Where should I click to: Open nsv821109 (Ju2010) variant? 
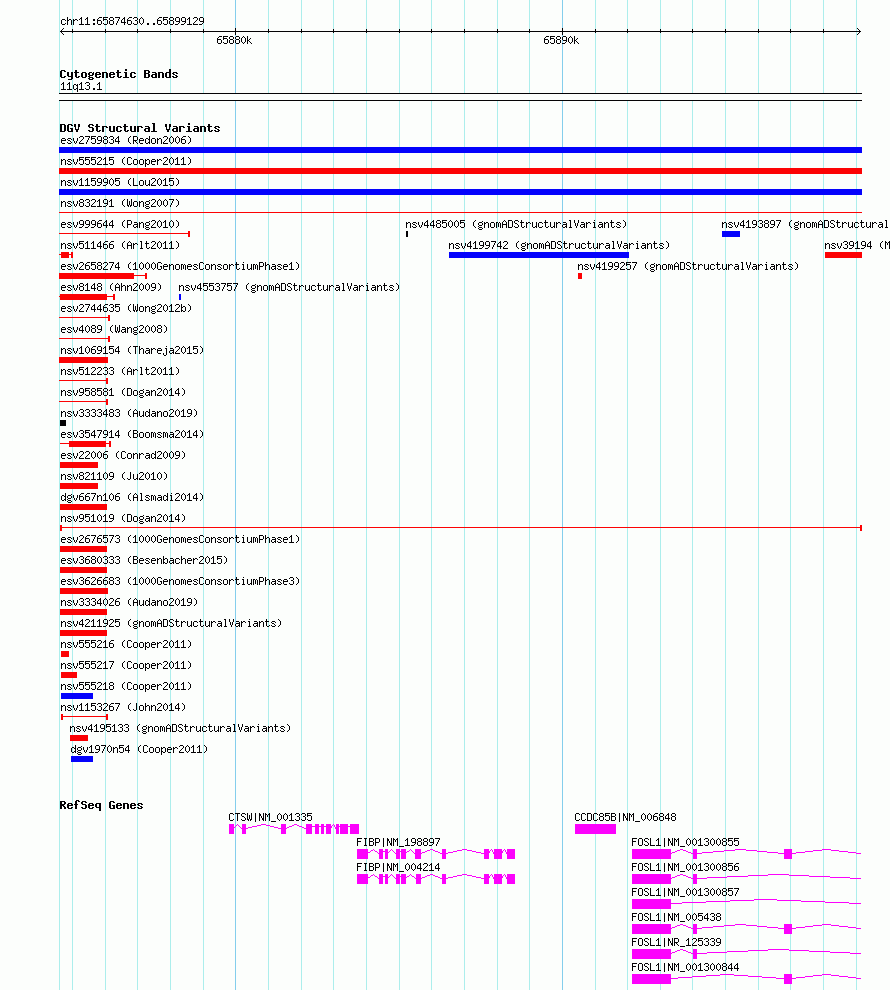pos(114,476)
